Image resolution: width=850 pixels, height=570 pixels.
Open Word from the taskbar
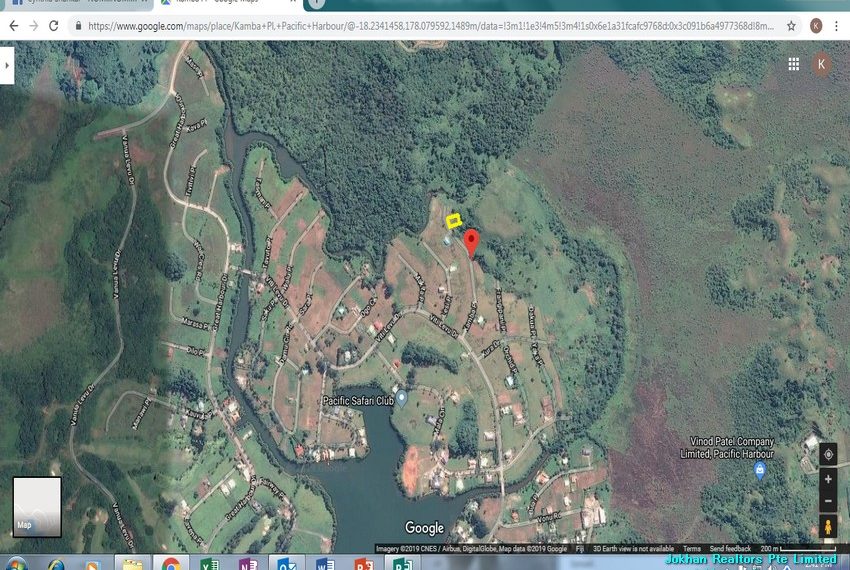325,564
